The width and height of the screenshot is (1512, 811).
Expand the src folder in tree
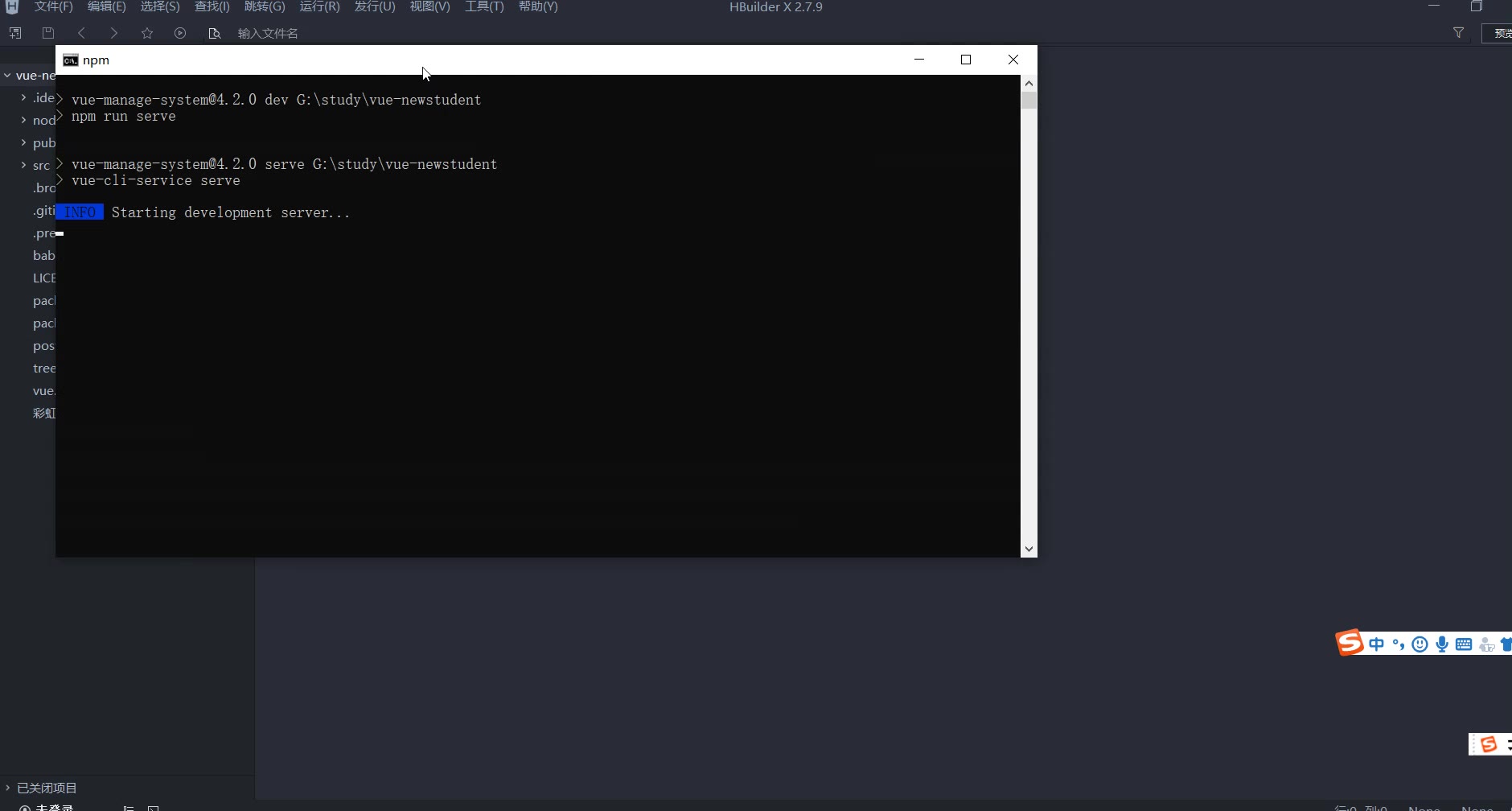tap(23, 165)
